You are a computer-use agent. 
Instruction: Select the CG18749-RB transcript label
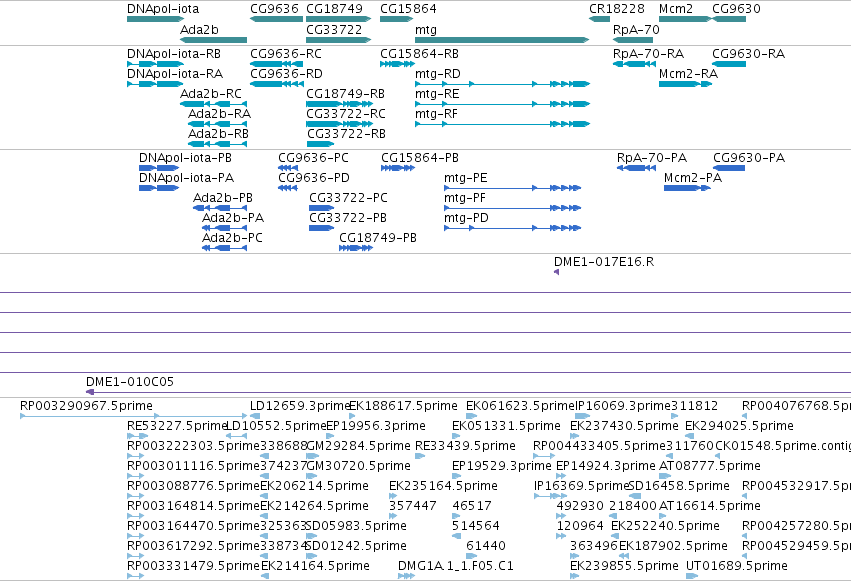[345, 94]
